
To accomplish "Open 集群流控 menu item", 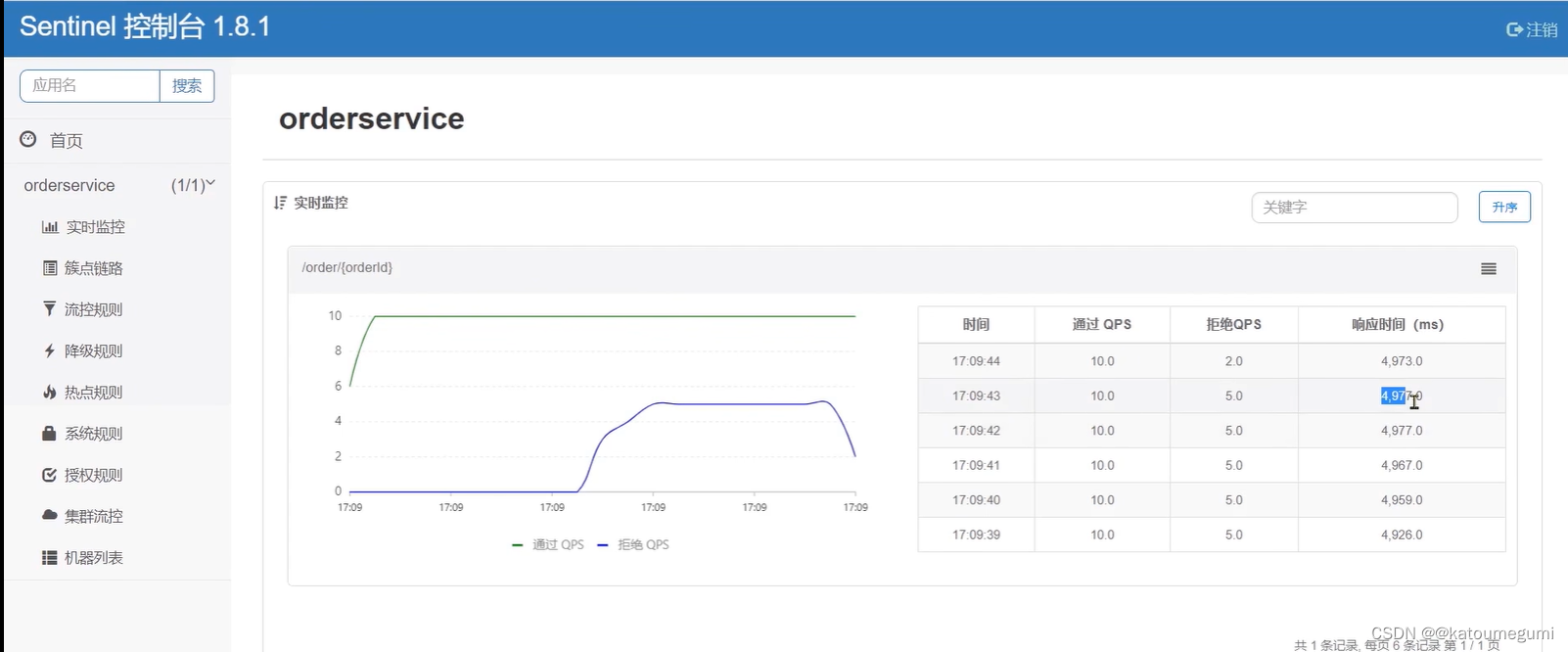I will (94, 516).
